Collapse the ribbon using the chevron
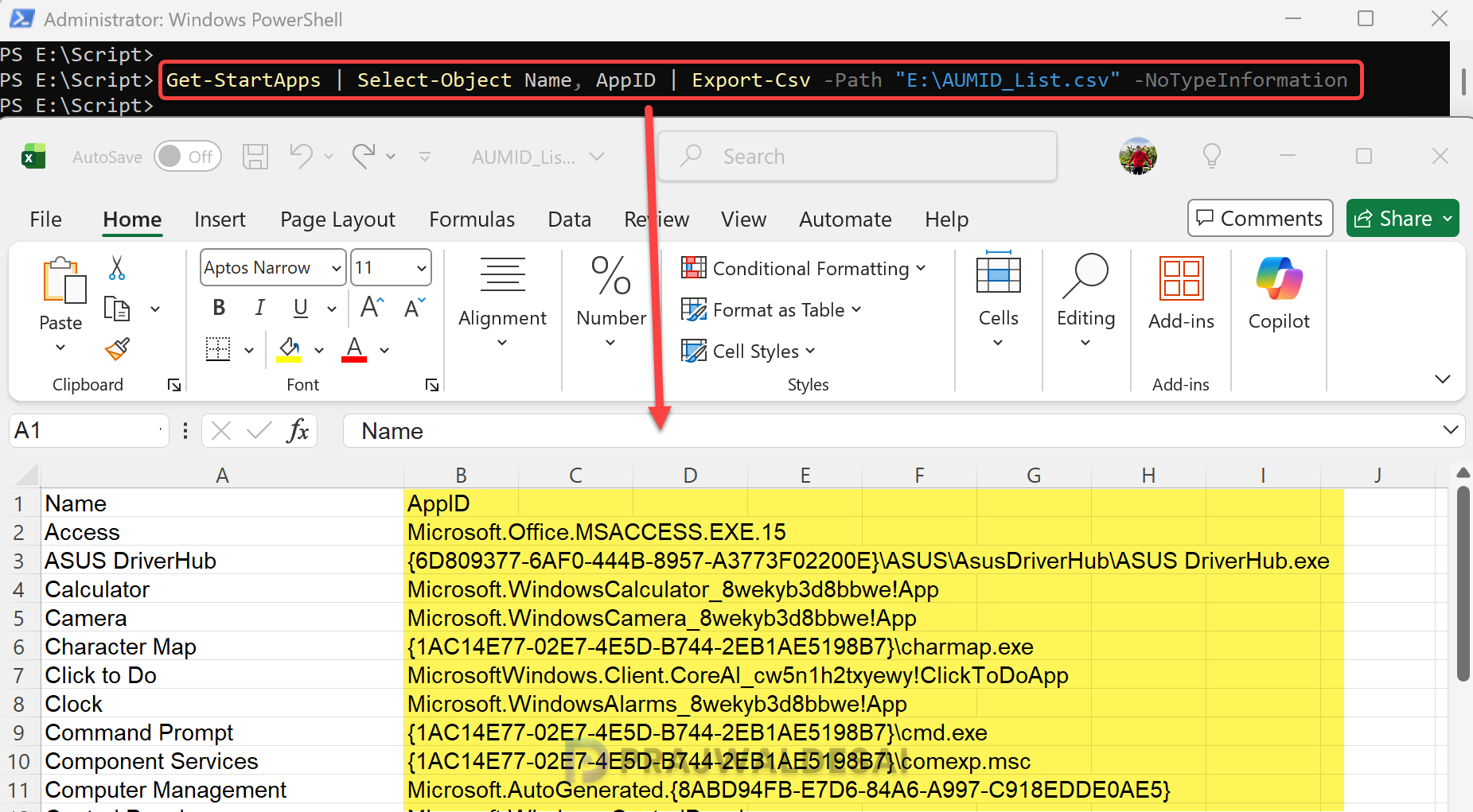Image resolution: width=1473 pixels, height=812 pixels. [x=1443, y=379]
